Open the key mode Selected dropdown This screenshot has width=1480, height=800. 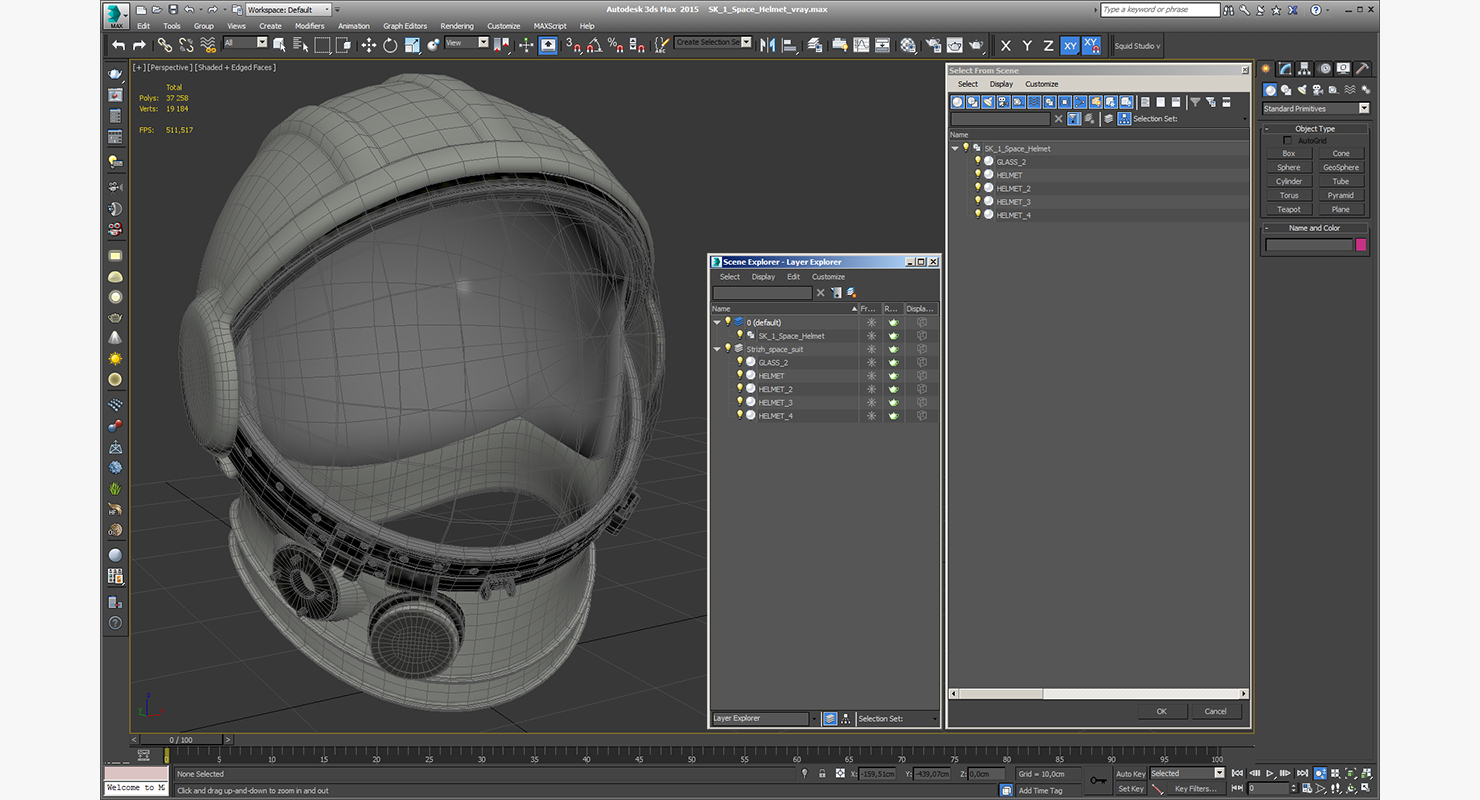tap(1187, 773)
